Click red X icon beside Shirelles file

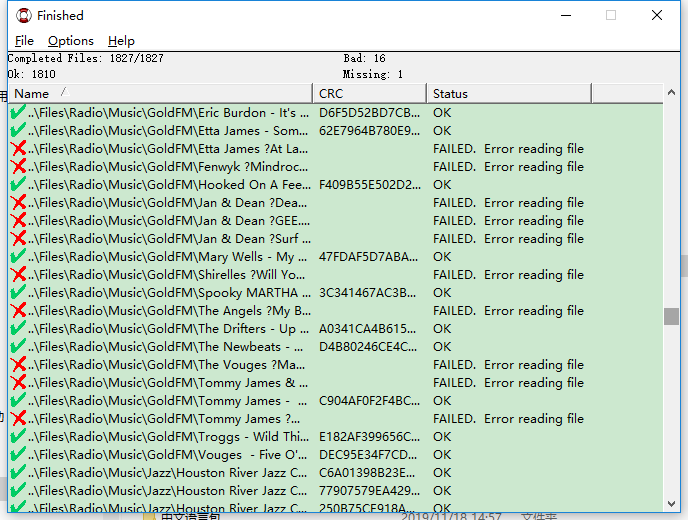[x=18, y=275]
